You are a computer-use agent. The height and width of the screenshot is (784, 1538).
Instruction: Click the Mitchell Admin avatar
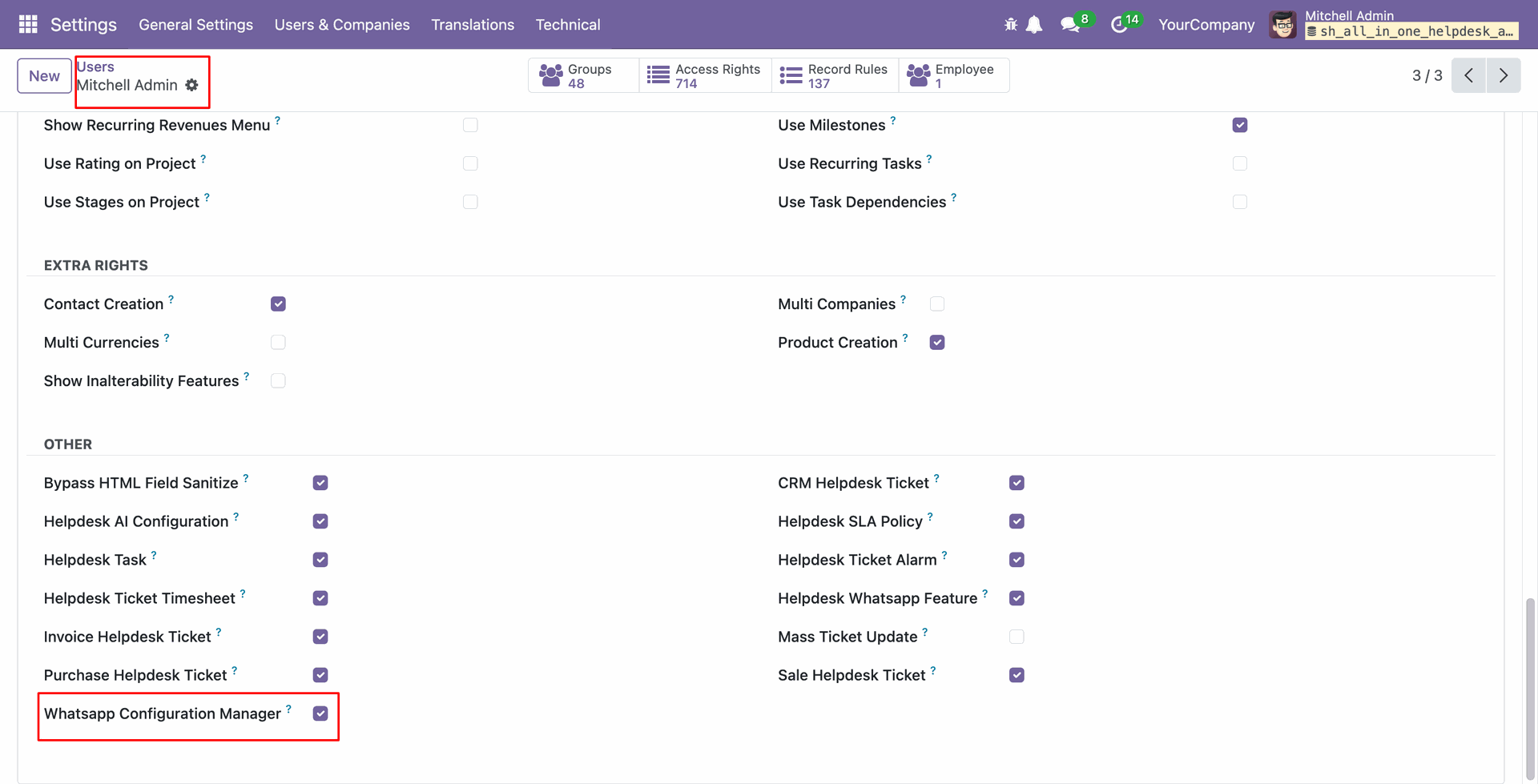tap(1282, 25)
